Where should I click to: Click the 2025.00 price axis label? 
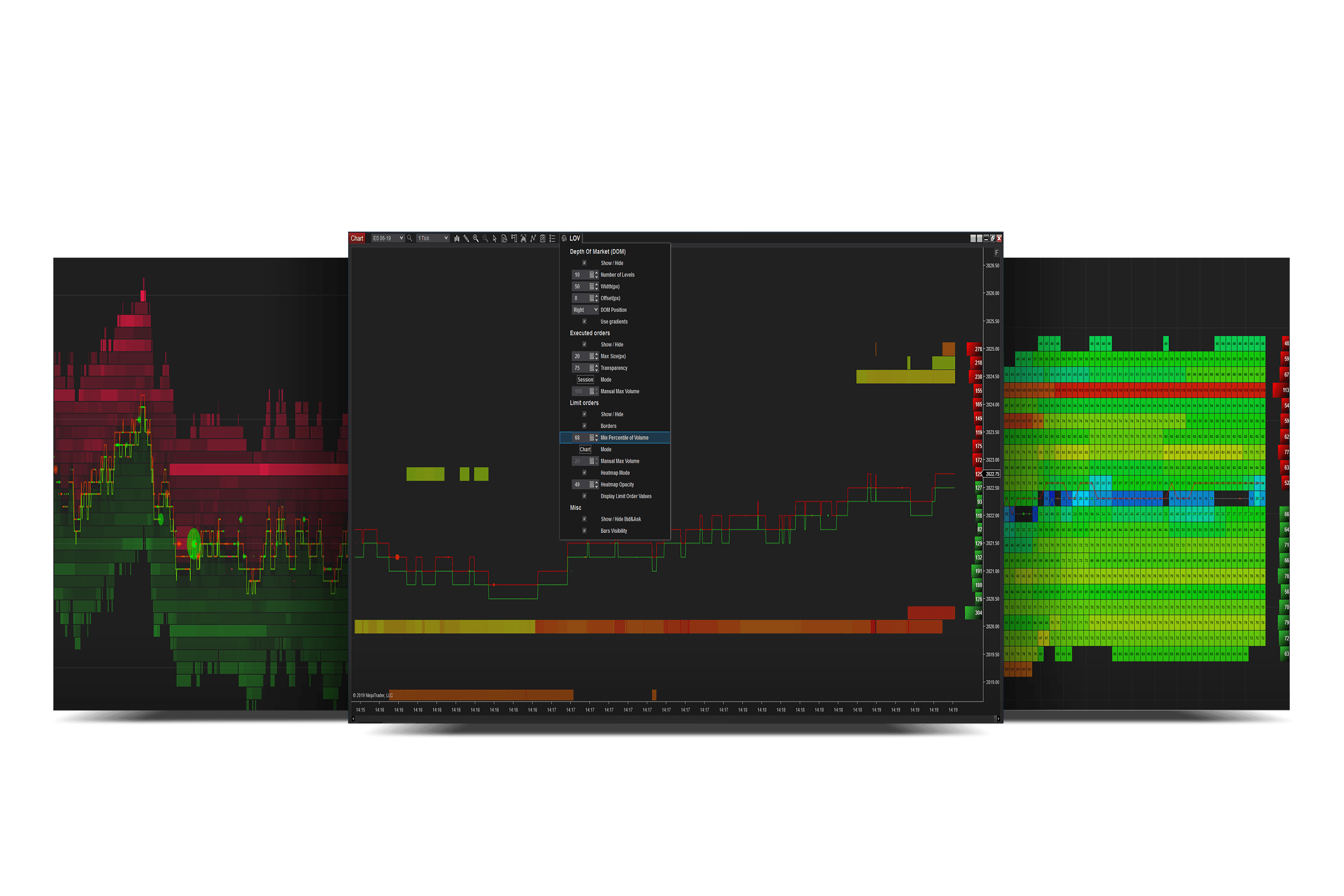[993, 349]
